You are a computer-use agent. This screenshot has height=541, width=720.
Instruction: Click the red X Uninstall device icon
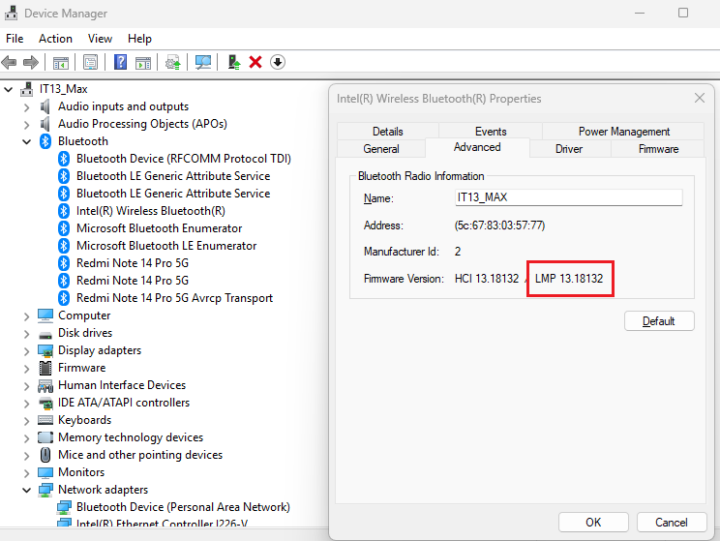[255, 62]
